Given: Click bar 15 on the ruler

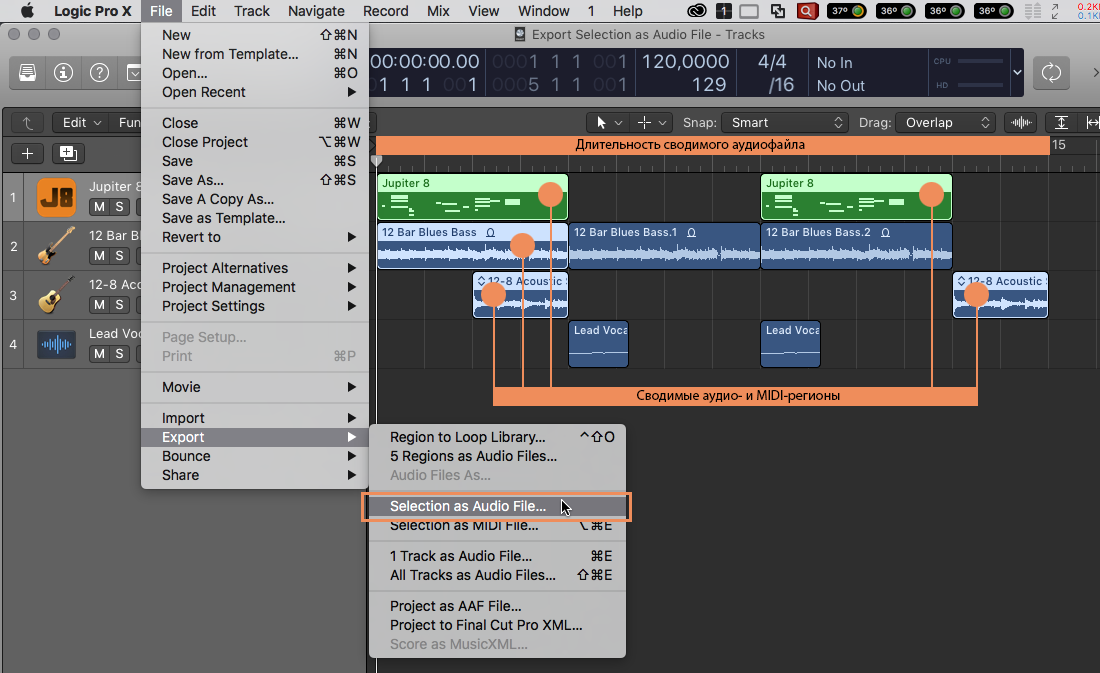Looking at the screenshot, I should click(1059, 145).
